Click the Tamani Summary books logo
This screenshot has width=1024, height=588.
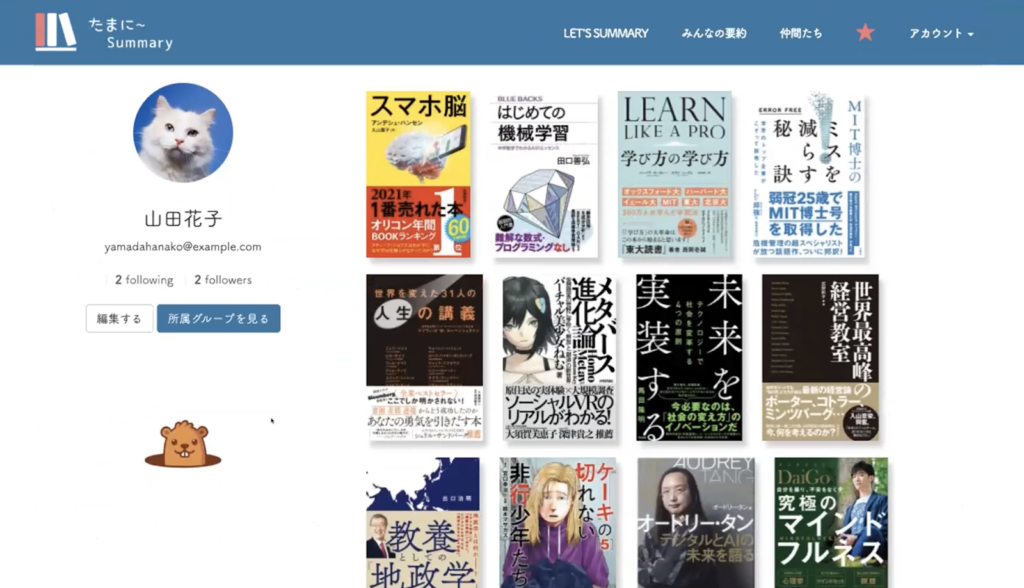(56, 31)
